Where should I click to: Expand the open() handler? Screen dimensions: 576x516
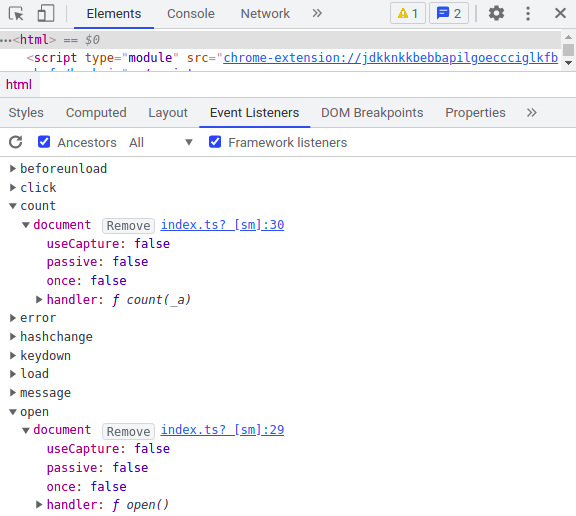[39, 505]
